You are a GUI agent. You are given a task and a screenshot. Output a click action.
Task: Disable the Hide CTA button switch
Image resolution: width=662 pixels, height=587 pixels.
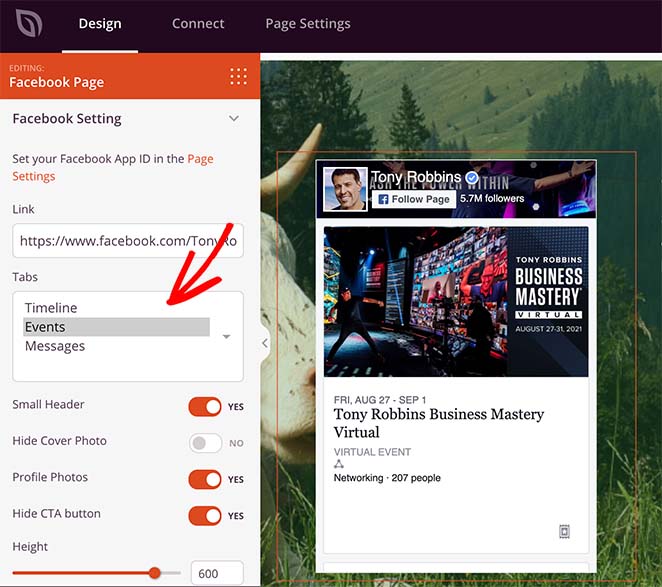coord(205,516)
